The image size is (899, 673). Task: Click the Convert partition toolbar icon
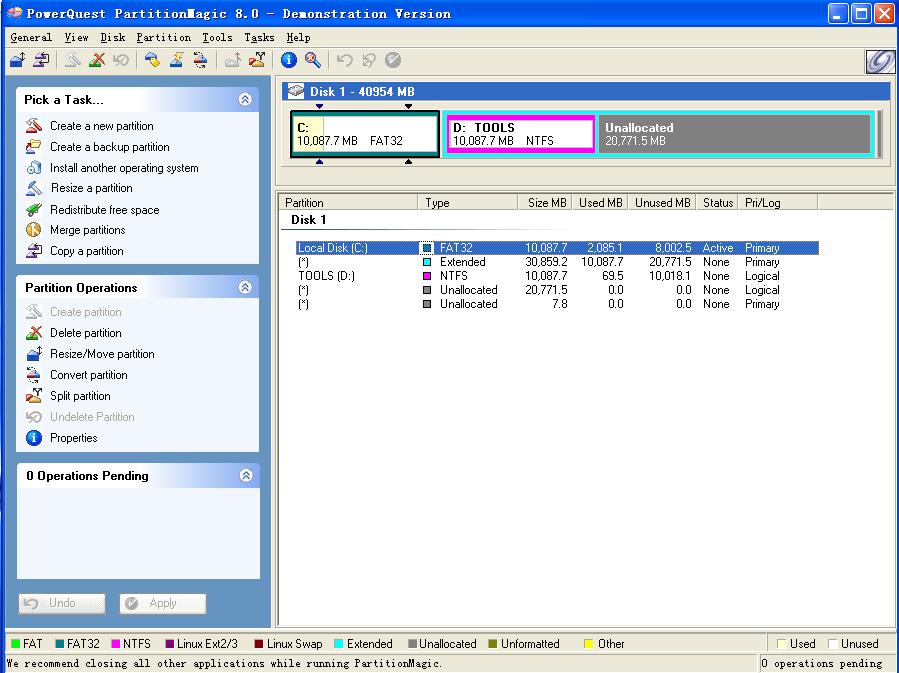[x=200, y=60]
